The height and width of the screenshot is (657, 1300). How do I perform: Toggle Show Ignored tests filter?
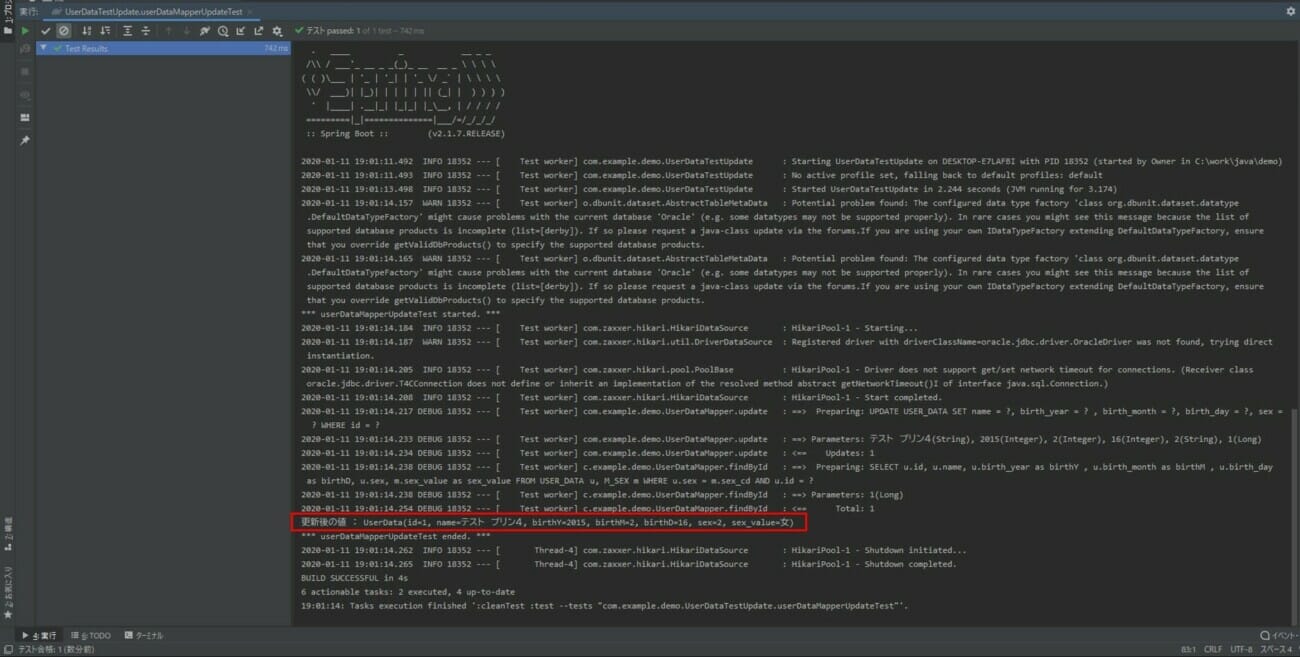63,31
